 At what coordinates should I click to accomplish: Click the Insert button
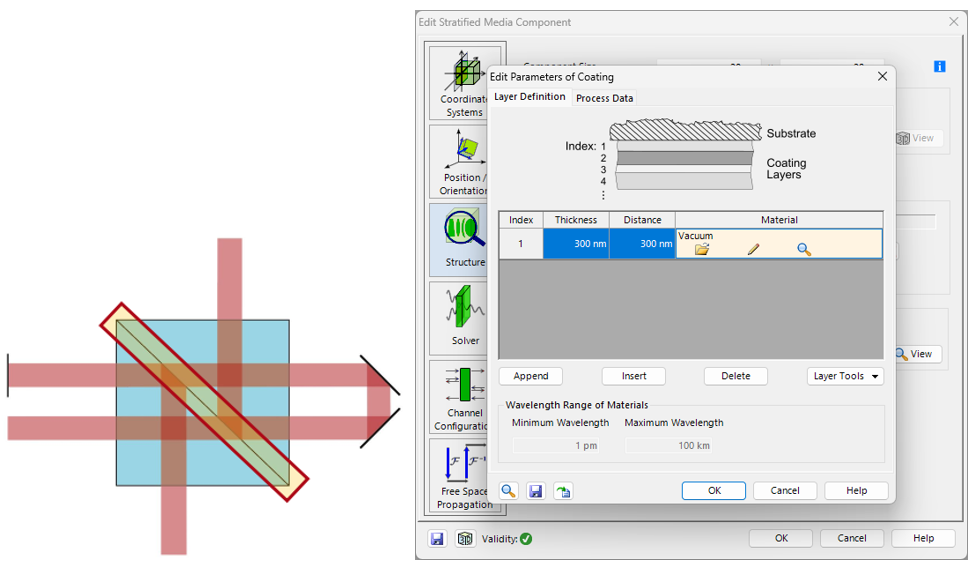[x=634, y=376]
